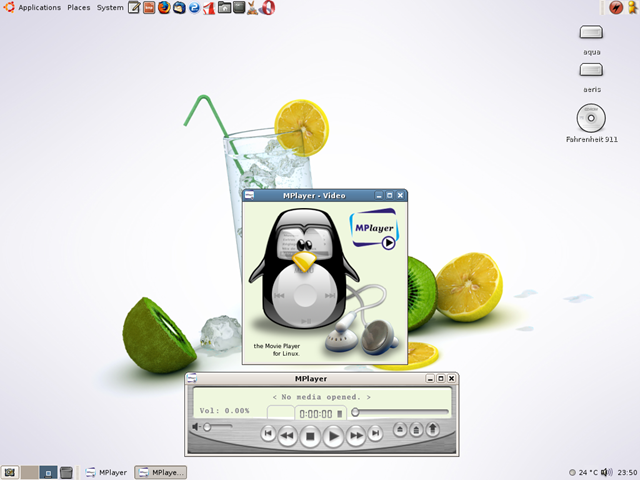Launch the red-white document viewer icon
The height and width of the screenshot is (480, 640).
(209, 7)
